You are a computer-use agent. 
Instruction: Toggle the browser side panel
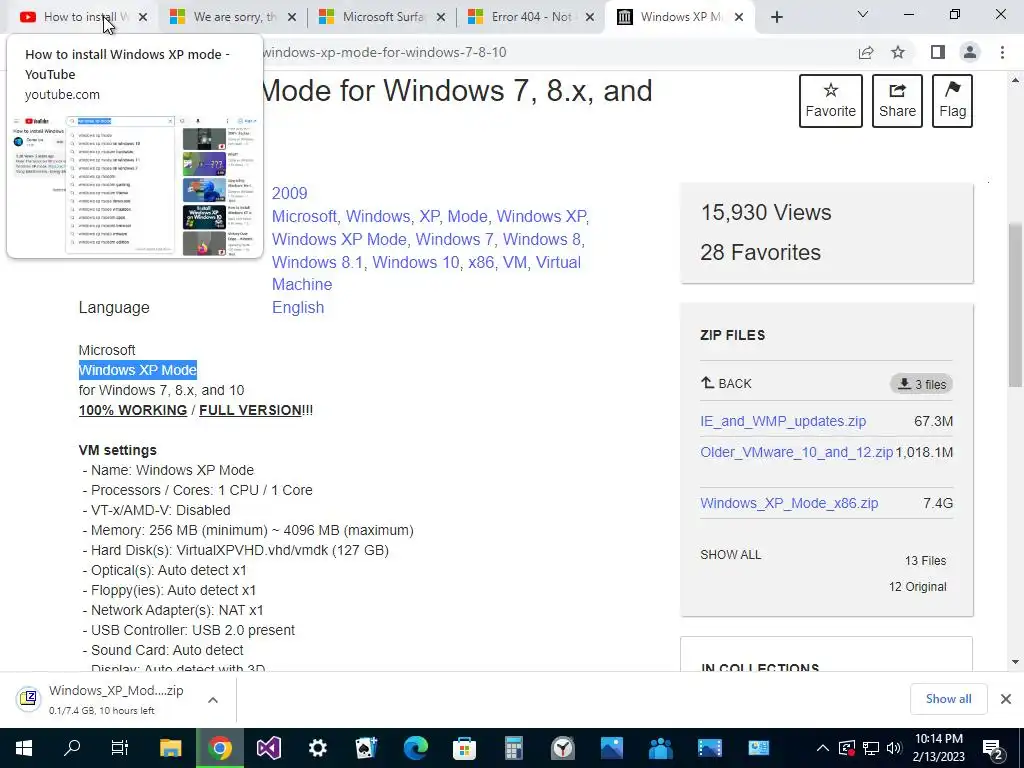(938, 52)
